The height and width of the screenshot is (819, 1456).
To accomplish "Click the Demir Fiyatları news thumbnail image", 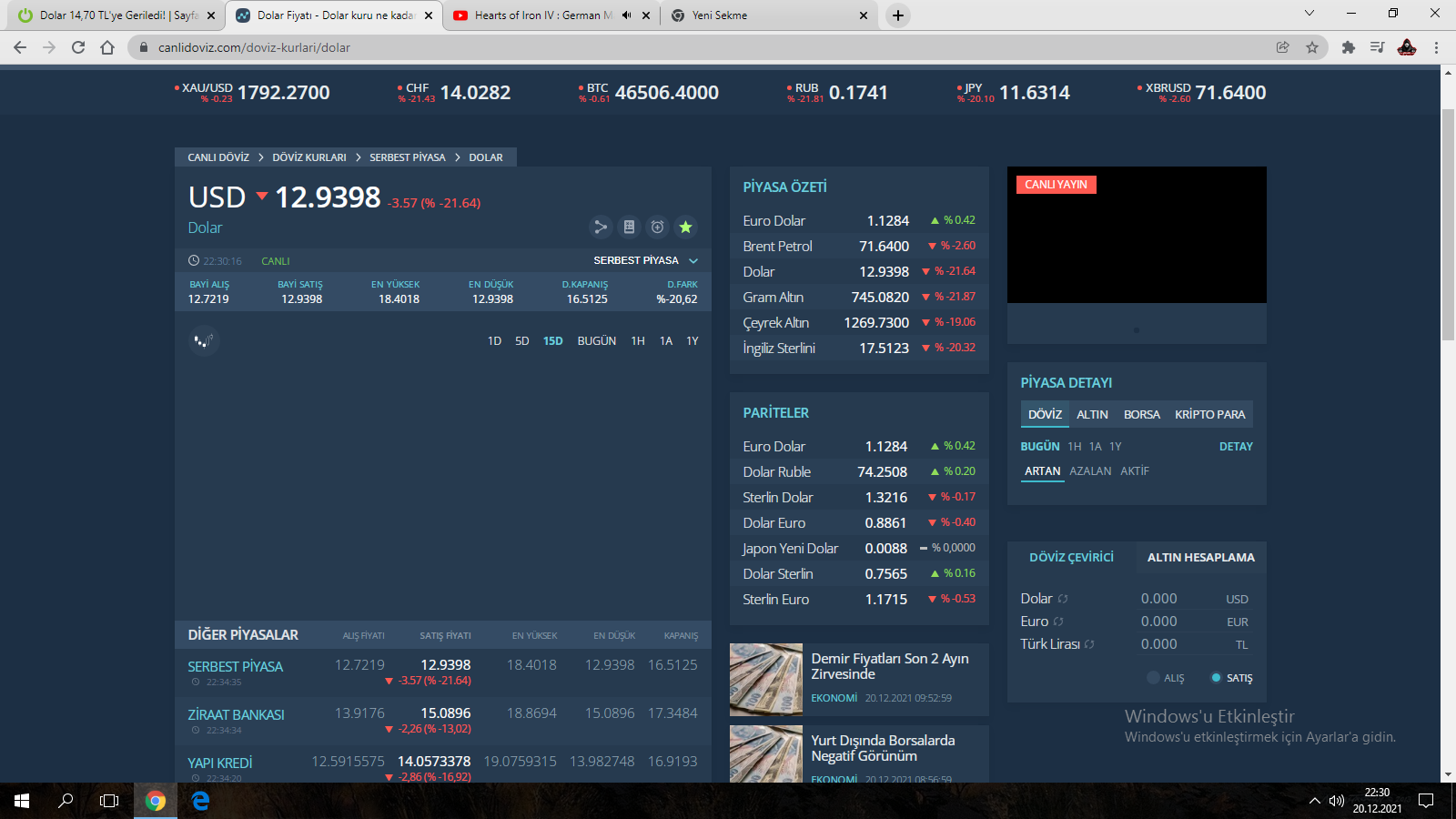I will point(766,680).
